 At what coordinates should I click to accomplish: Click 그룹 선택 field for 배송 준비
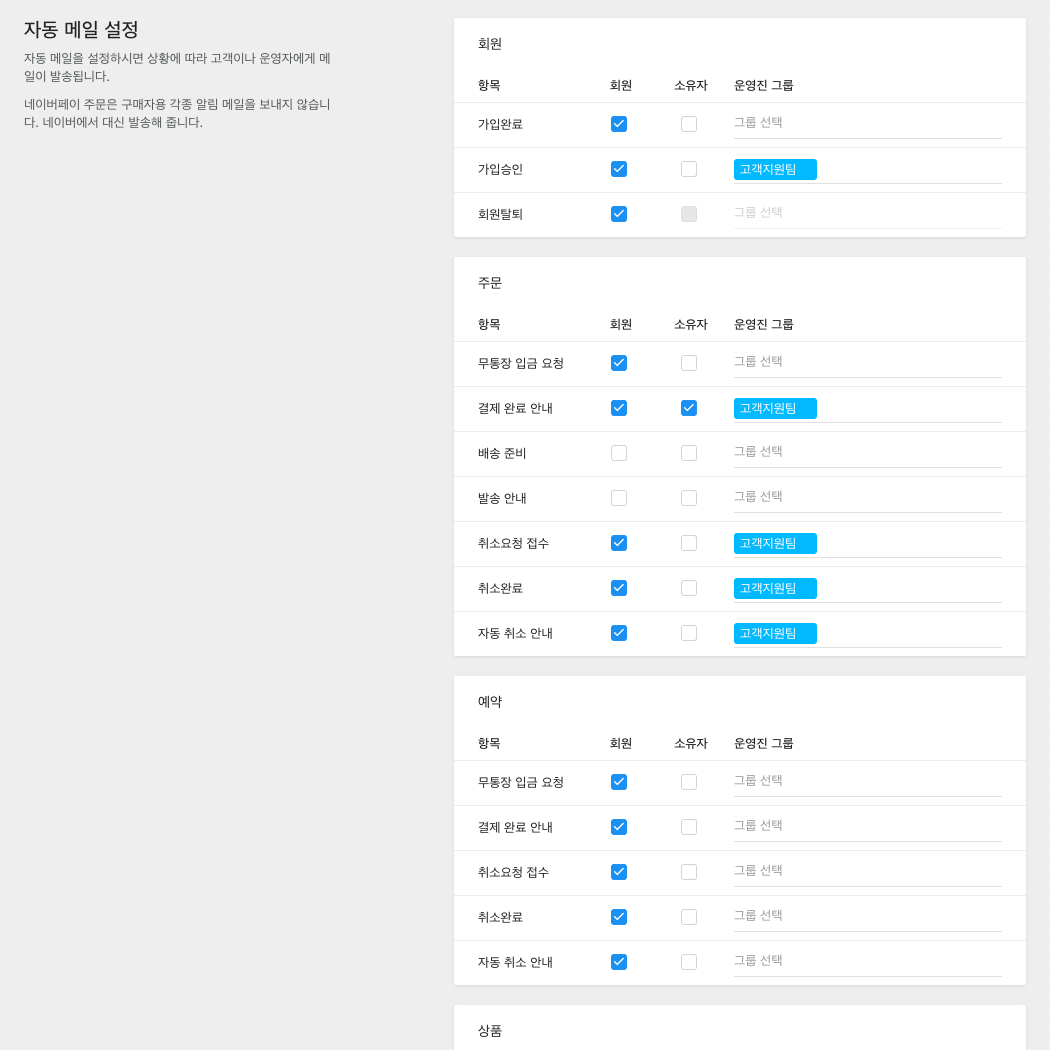[x=867, y=452]
